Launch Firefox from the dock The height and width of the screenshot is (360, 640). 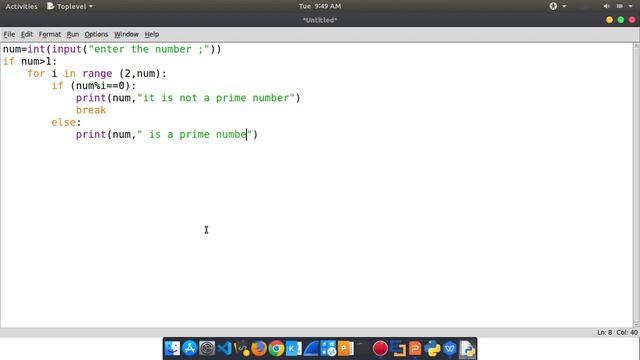[259, 349]
